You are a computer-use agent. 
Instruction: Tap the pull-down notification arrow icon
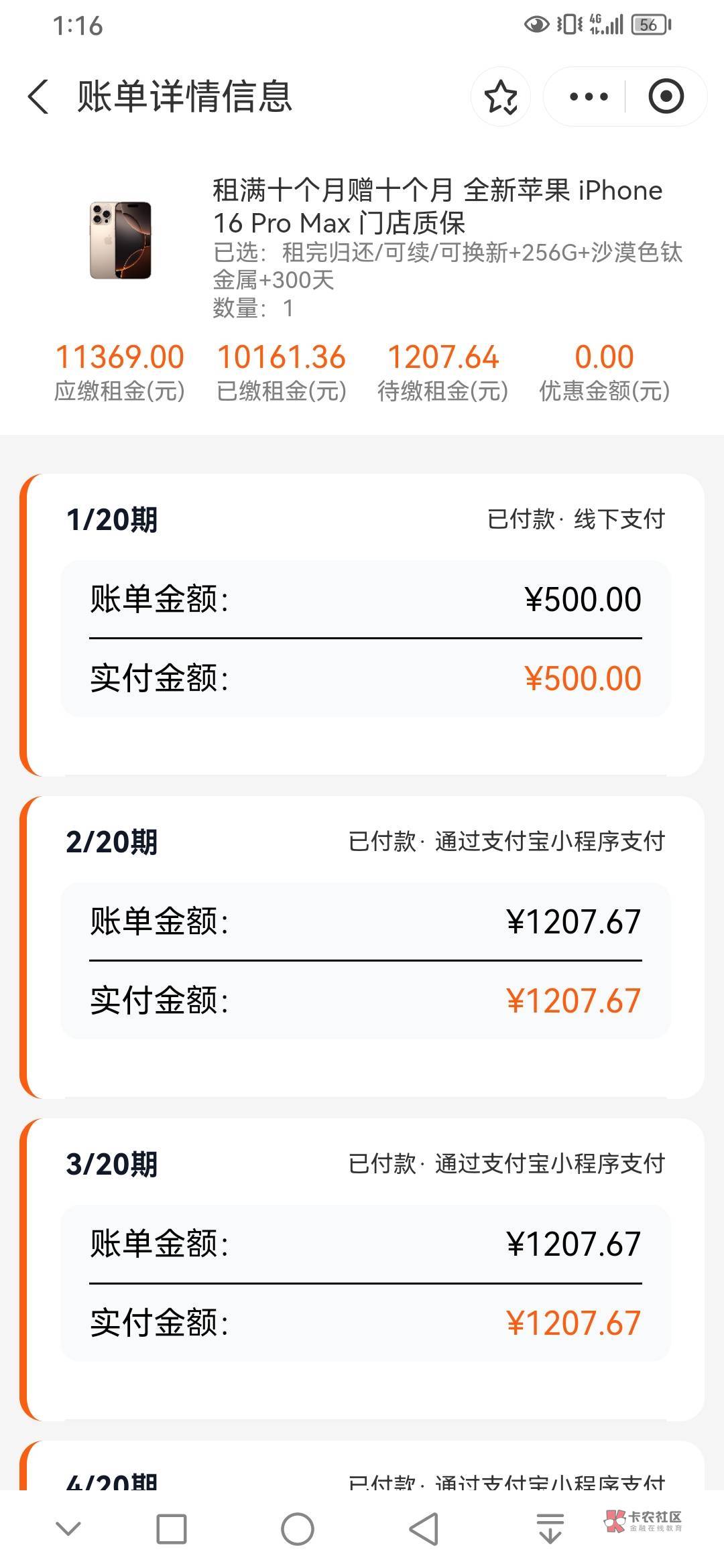pyautogui.click(x=550, y=1528)
